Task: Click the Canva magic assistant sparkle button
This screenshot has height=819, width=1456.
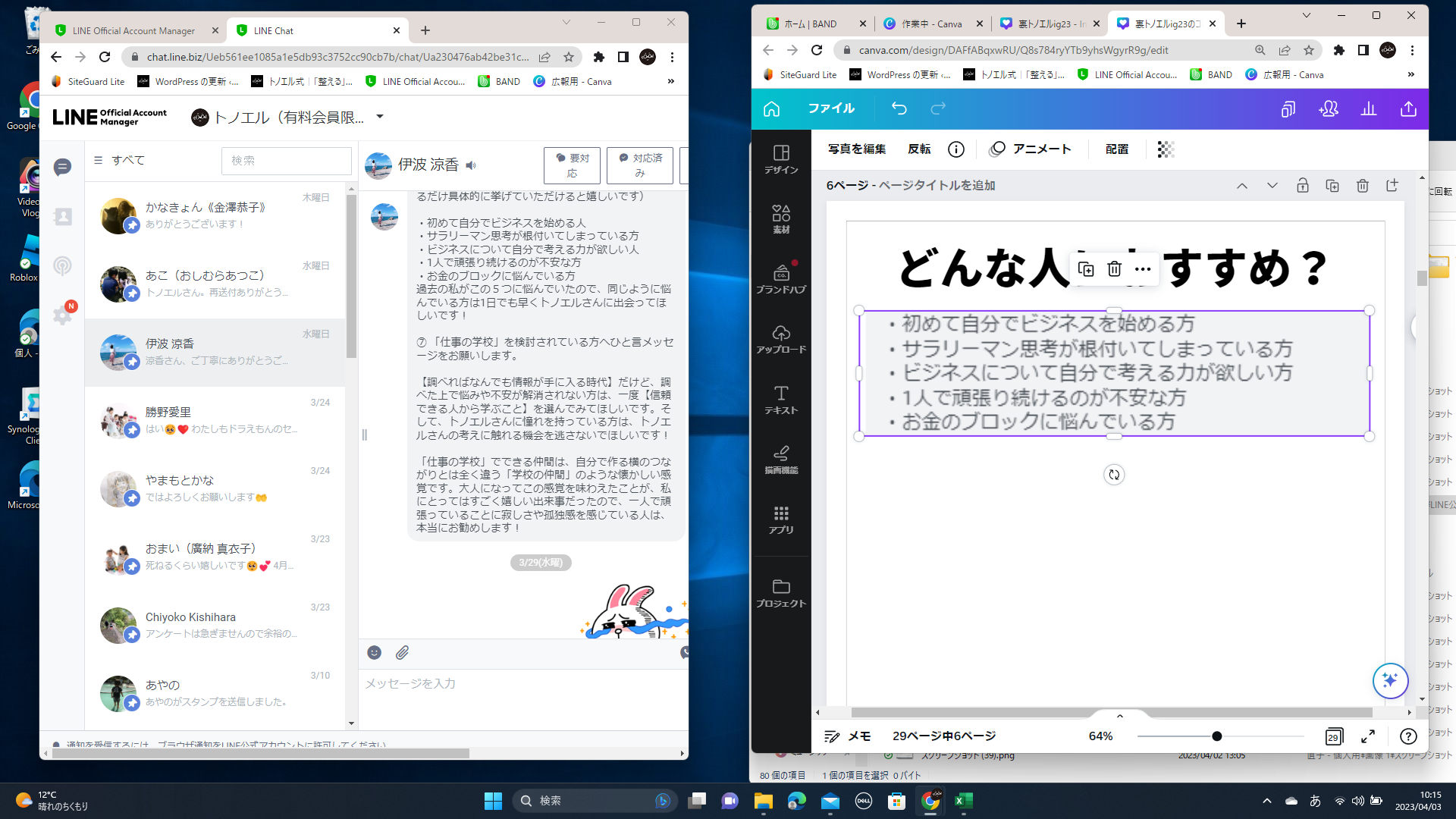Action: [x=1389, y=680]
